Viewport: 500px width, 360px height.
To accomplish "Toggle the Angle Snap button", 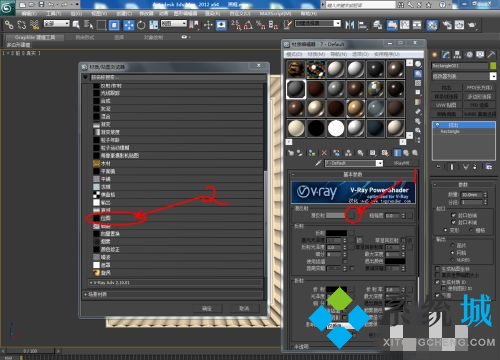I will tap(248, 25).
